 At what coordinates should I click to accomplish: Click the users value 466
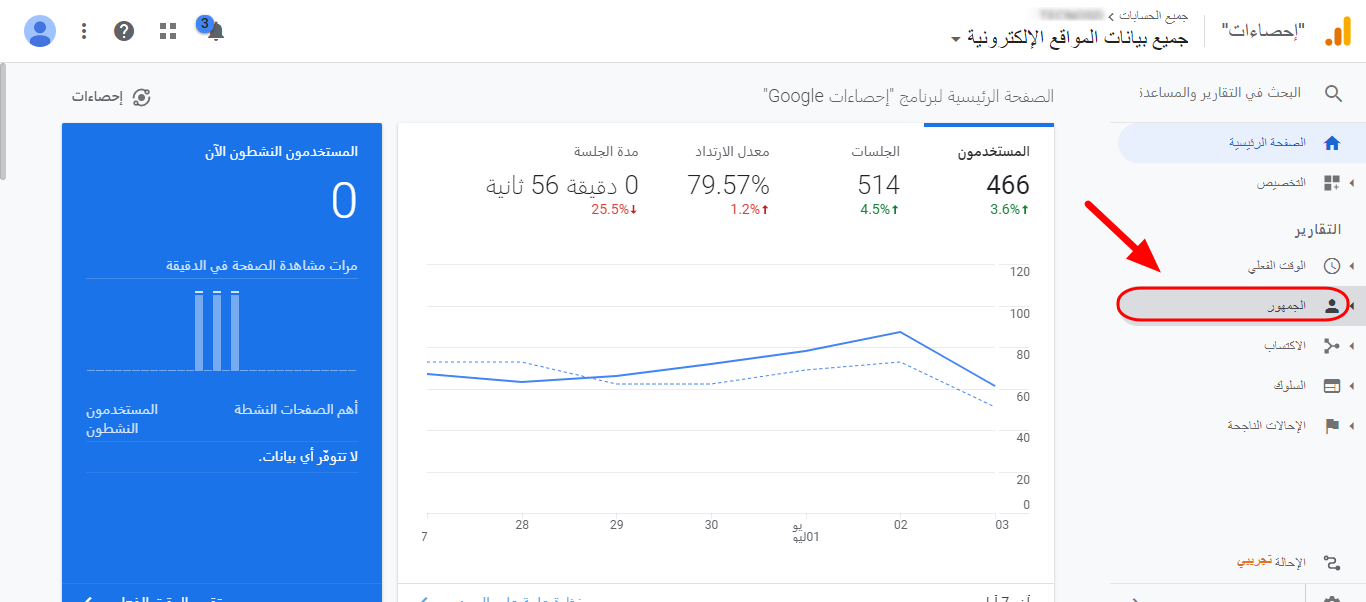[1007, 185]
